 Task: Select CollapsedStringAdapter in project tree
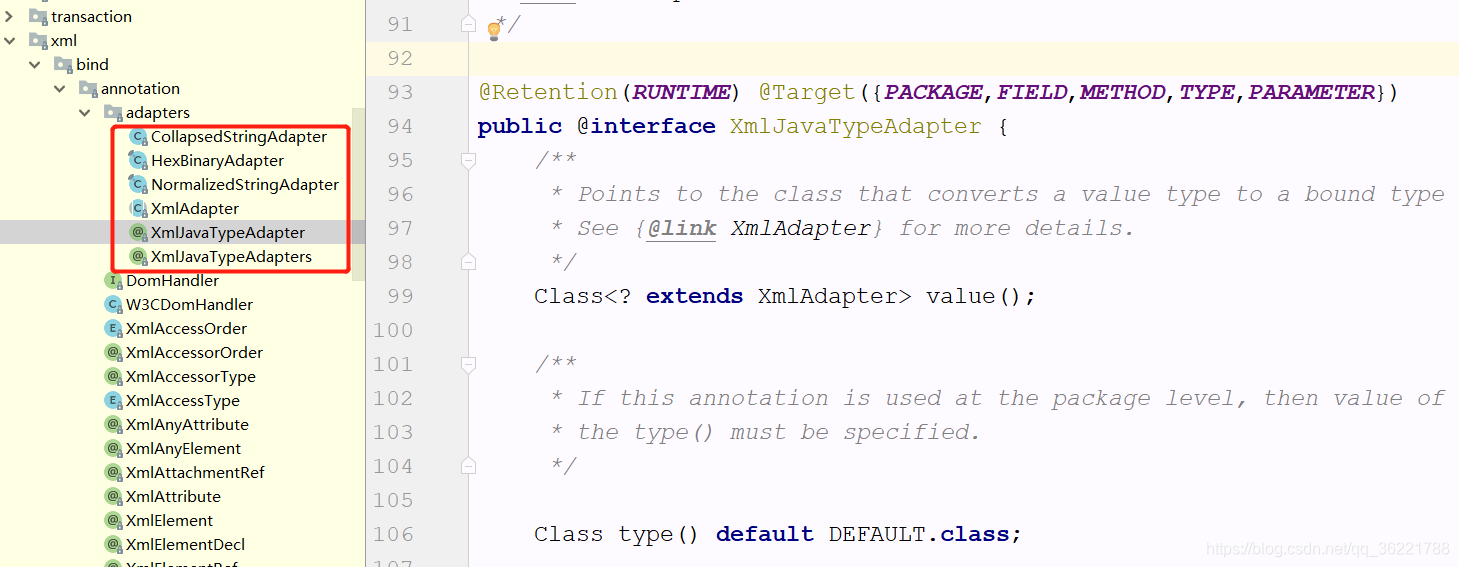click(x=239, y=136)
